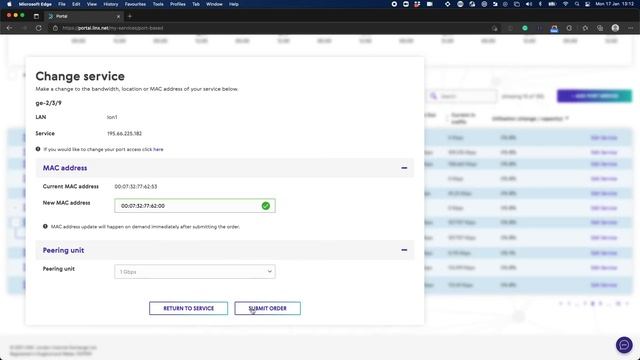Click Submit Order button
The image size is (640, 360).
click(267, 308)
